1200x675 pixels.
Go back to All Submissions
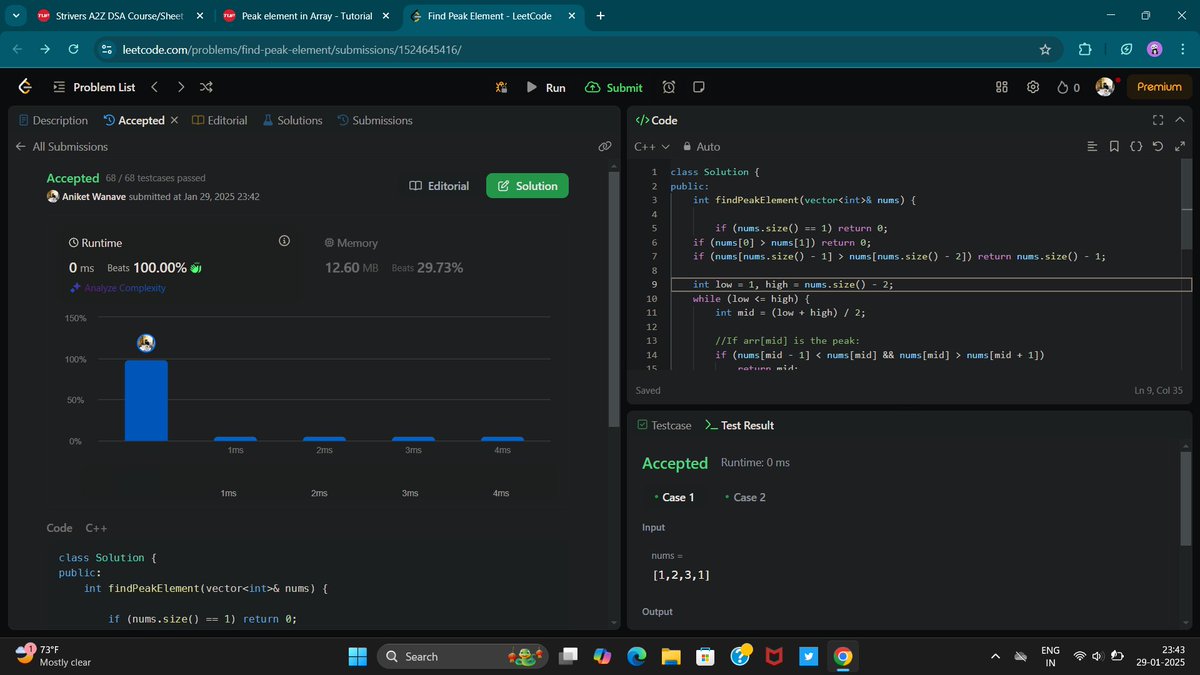[x=61, y=146]
